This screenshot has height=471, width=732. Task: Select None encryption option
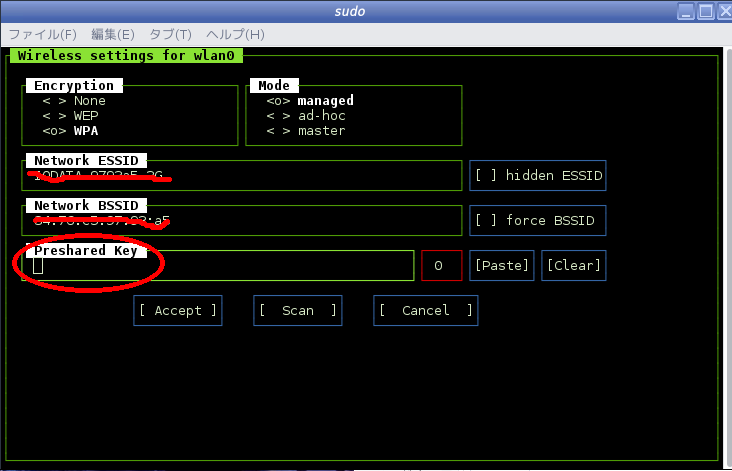74,101
